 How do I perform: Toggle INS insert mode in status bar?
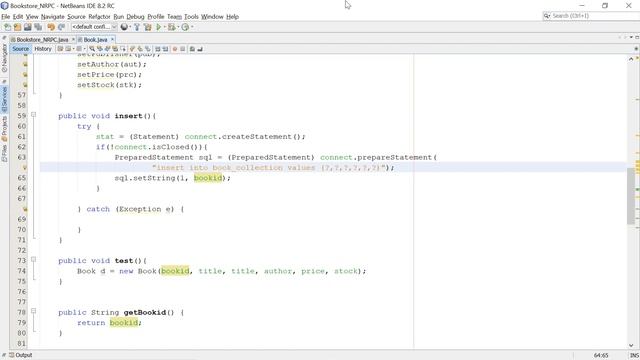(x=634, y=356)
